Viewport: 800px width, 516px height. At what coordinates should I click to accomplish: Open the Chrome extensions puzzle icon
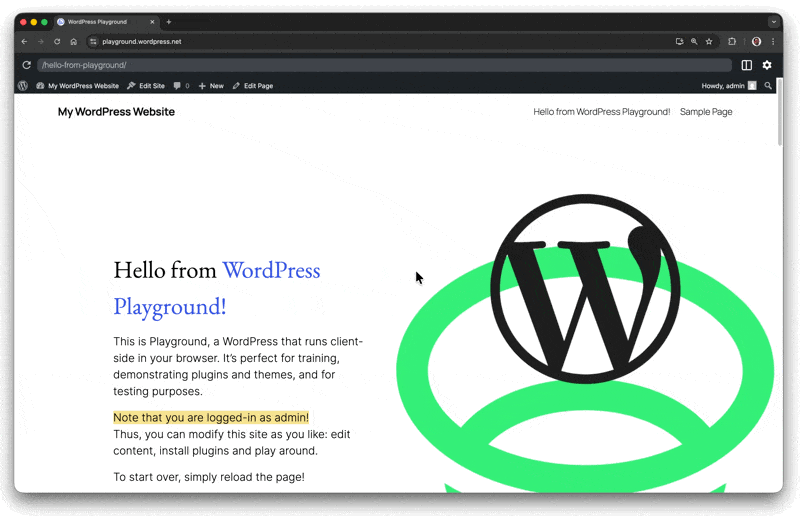732,42
